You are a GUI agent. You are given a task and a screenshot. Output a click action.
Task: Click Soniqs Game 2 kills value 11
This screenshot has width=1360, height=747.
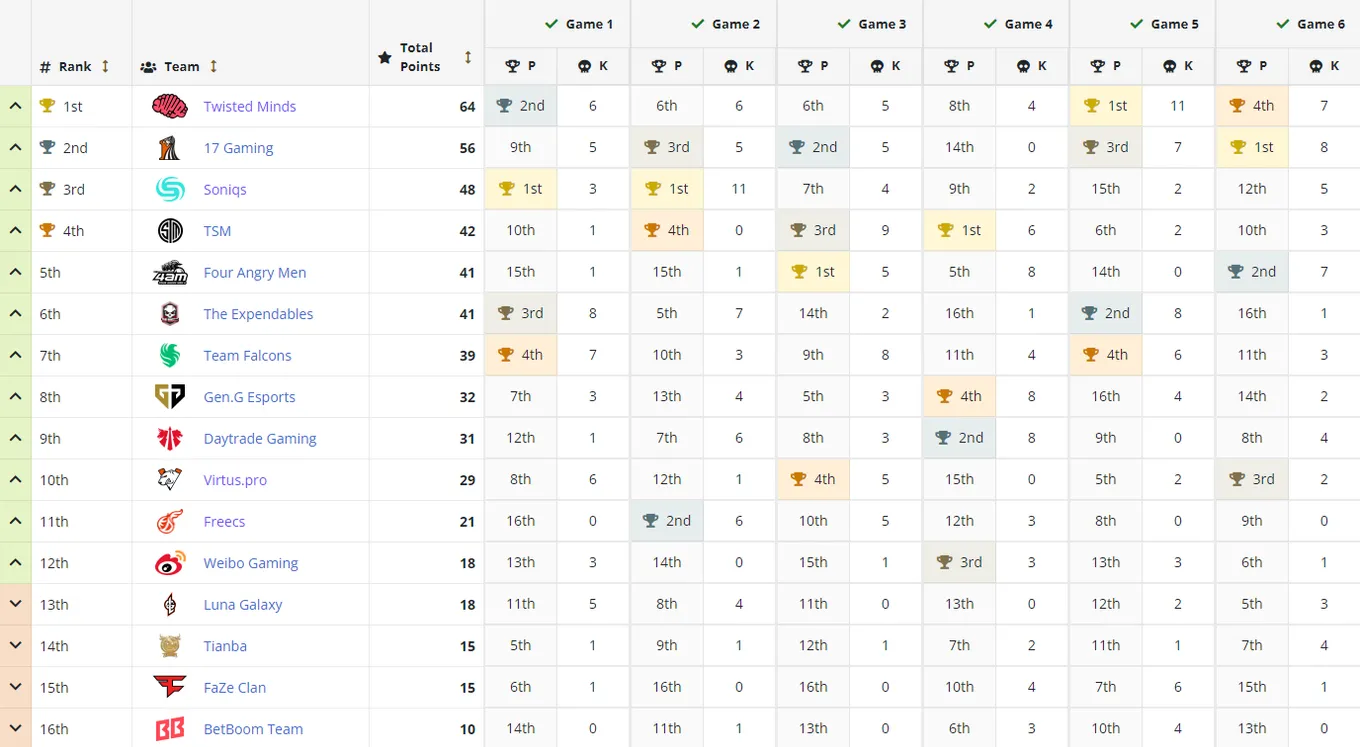click(x=739, y=189)
